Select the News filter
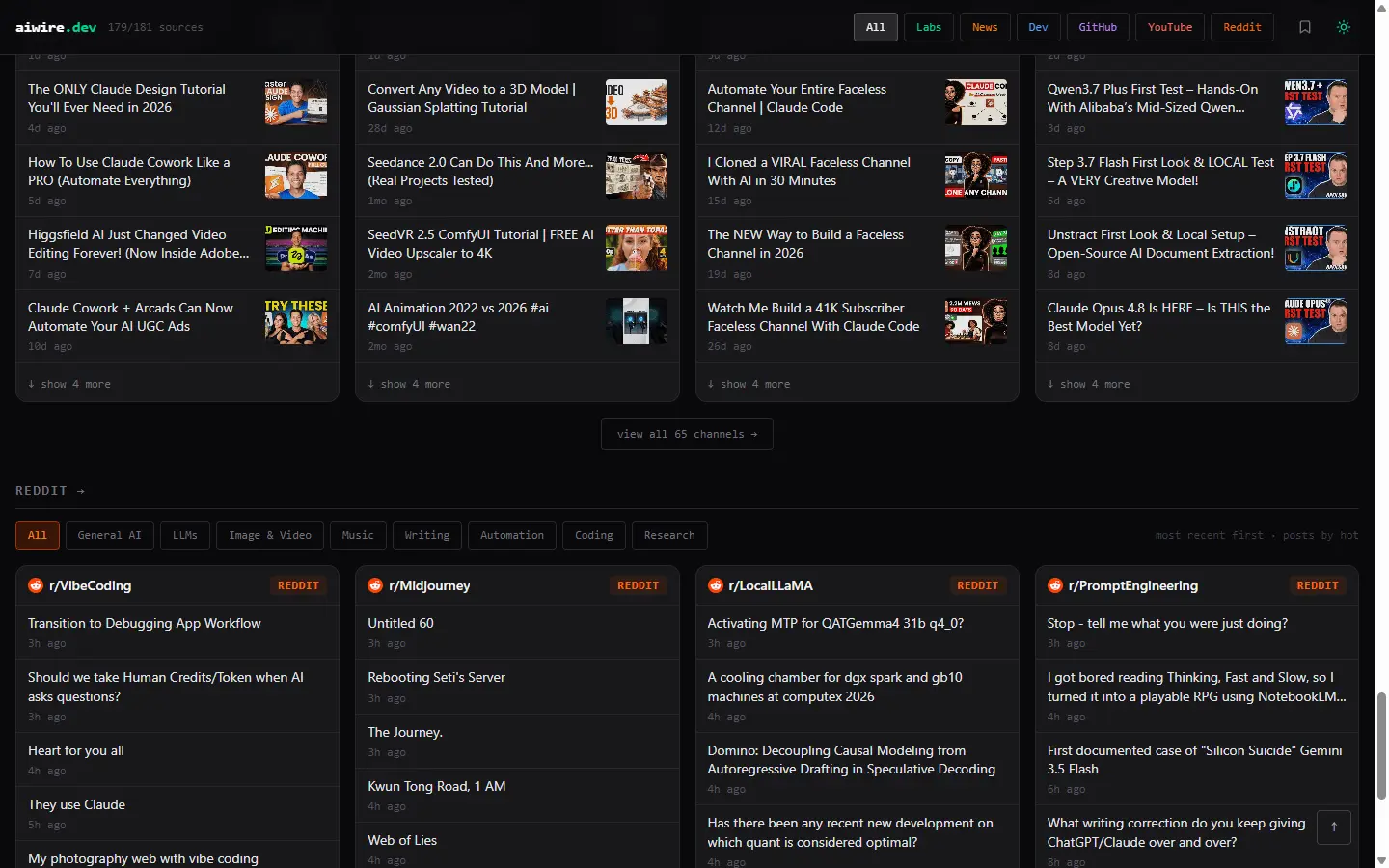The width and height of the screenshot is (1389, 868). [x=985, y=27]
